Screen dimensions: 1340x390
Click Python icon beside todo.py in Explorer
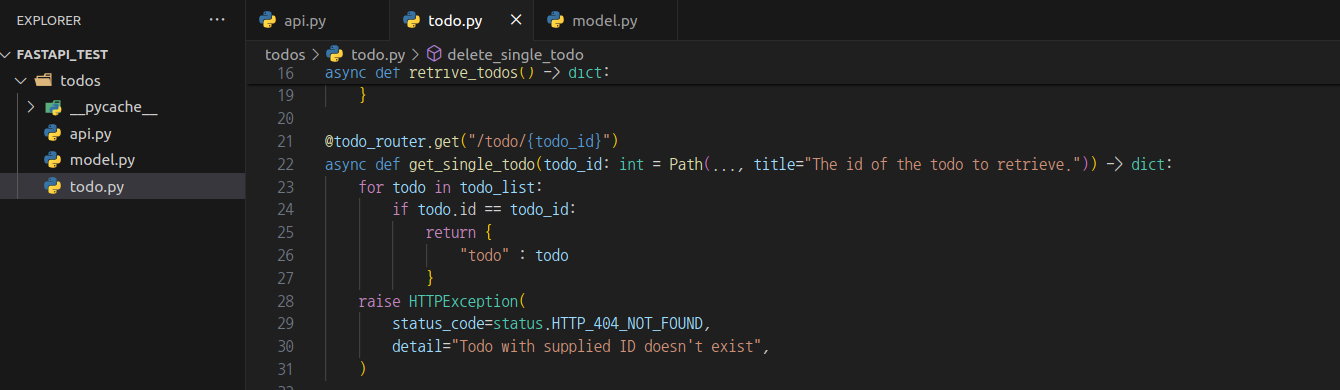pyautogui.click(x=53, y=186)
